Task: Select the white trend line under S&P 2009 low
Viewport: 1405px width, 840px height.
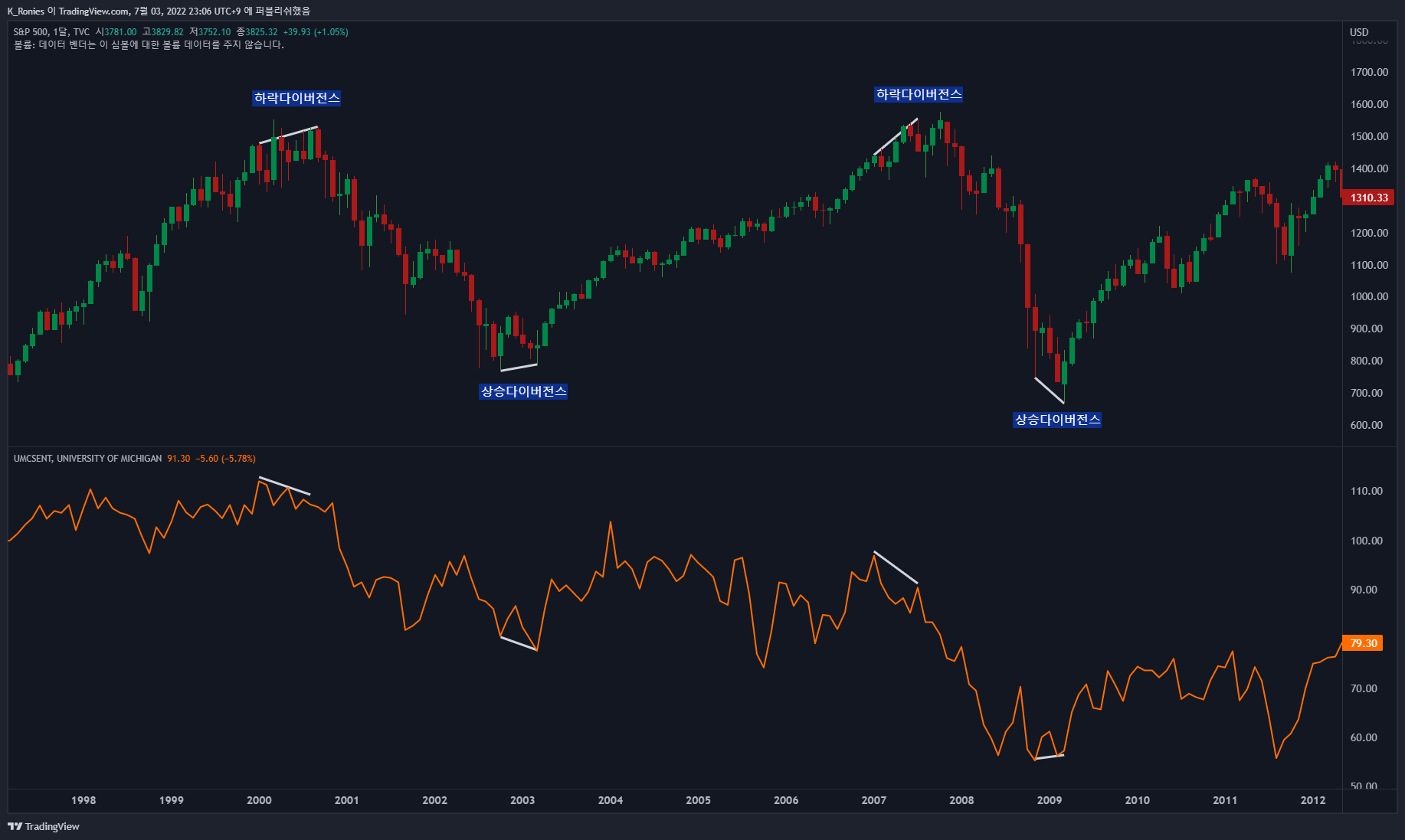Action: coord(1050,391)
